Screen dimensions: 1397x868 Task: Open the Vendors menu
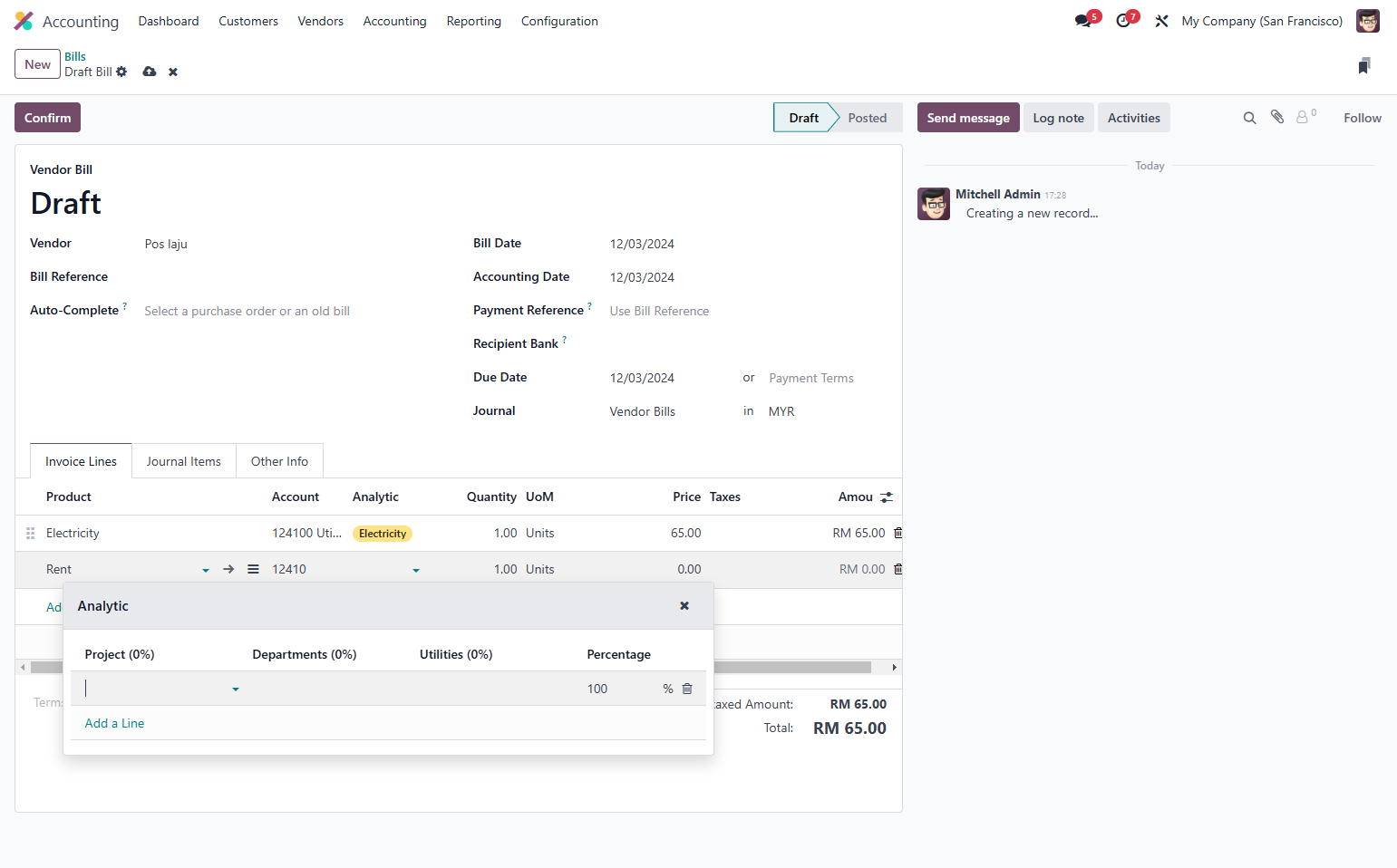(x=321, y=21)
